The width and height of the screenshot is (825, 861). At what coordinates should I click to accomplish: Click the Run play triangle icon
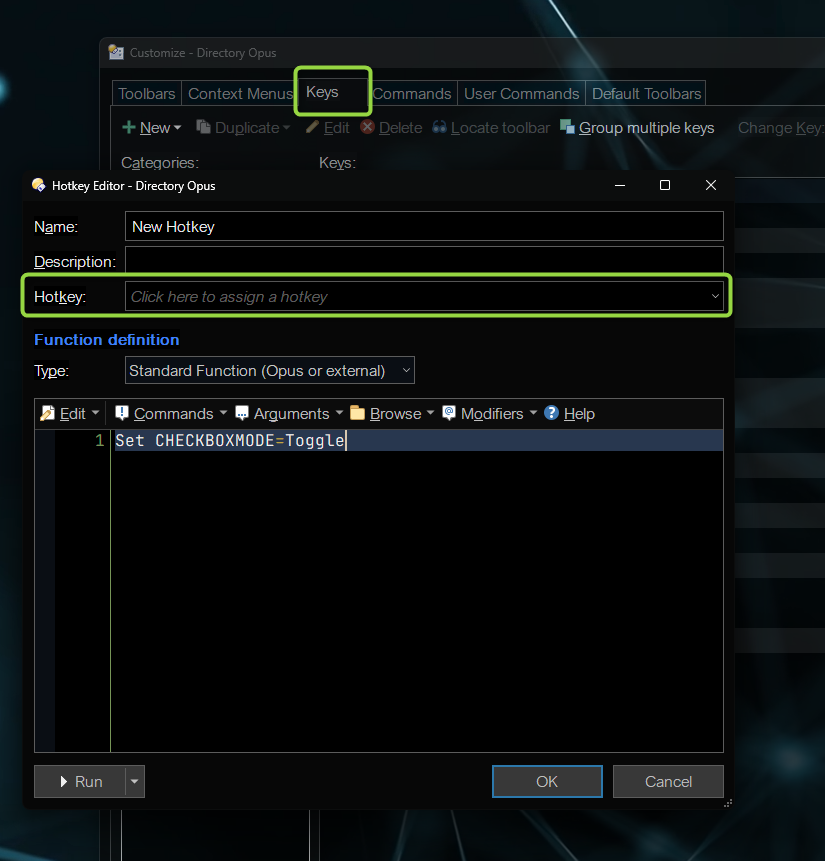point(64,781)
